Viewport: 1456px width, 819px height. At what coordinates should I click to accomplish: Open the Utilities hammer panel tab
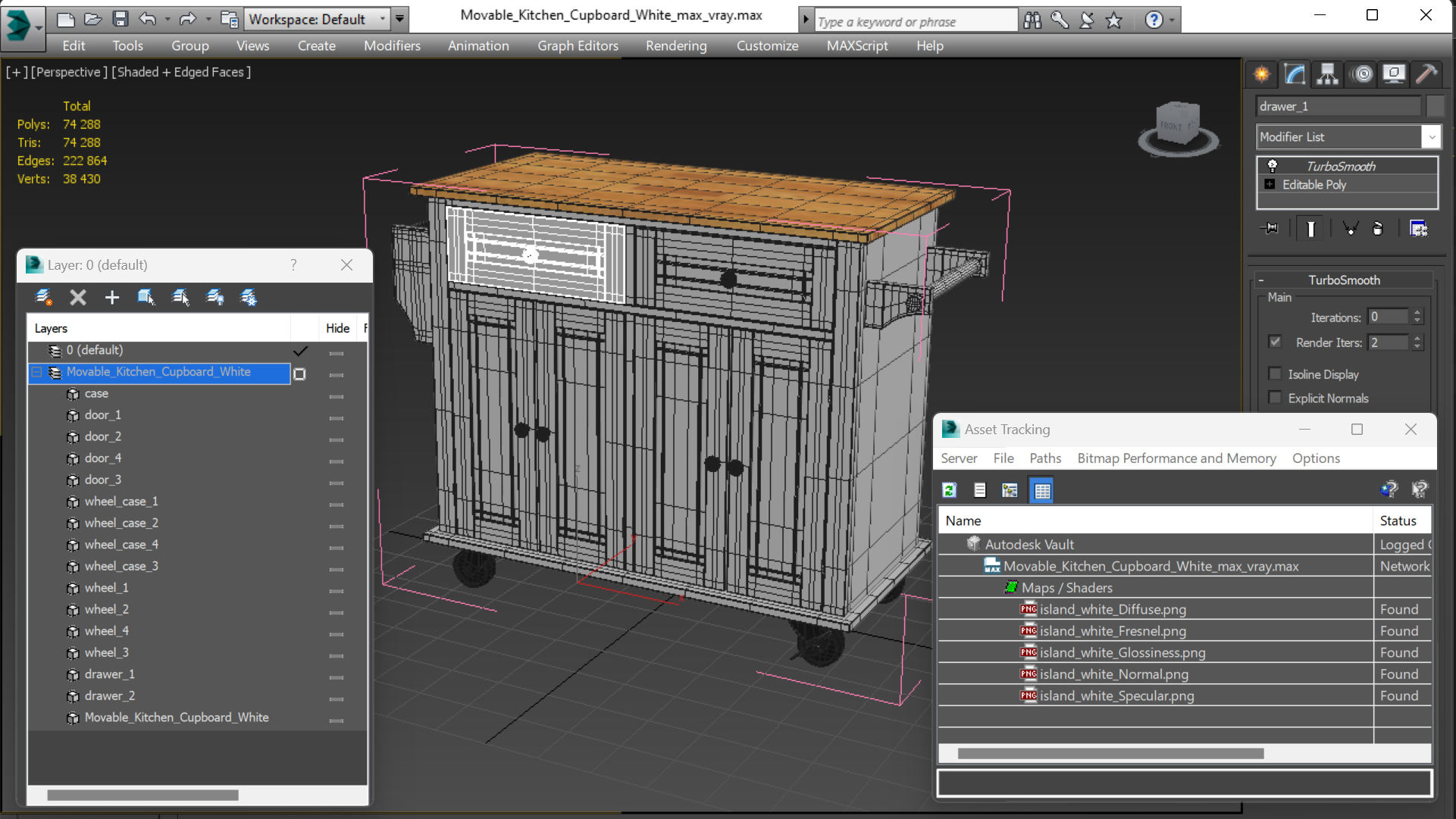(1426, 73)
